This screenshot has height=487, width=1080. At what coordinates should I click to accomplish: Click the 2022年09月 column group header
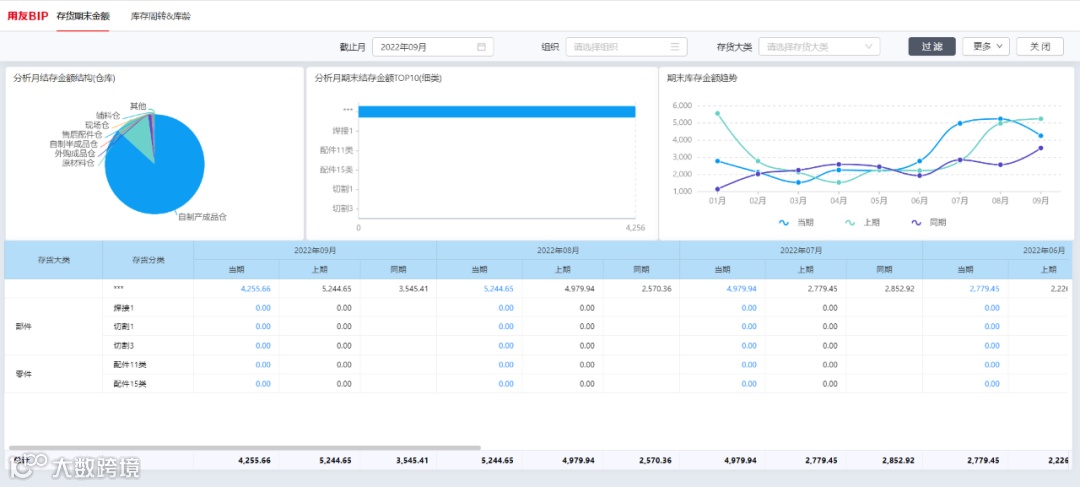[315, 250]
